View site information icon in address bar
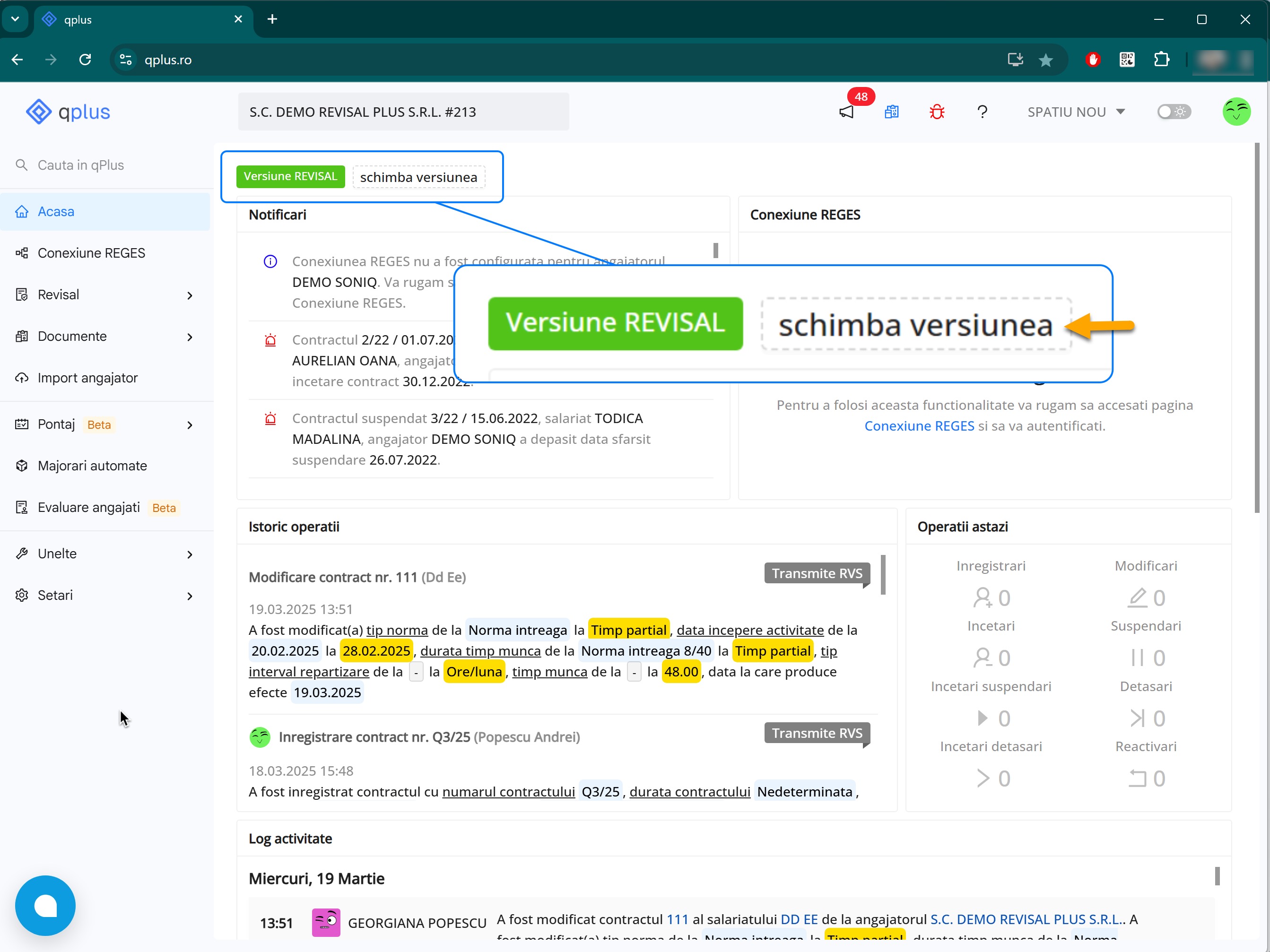This screenshot has height=952, width=1270. coord(126,60)
